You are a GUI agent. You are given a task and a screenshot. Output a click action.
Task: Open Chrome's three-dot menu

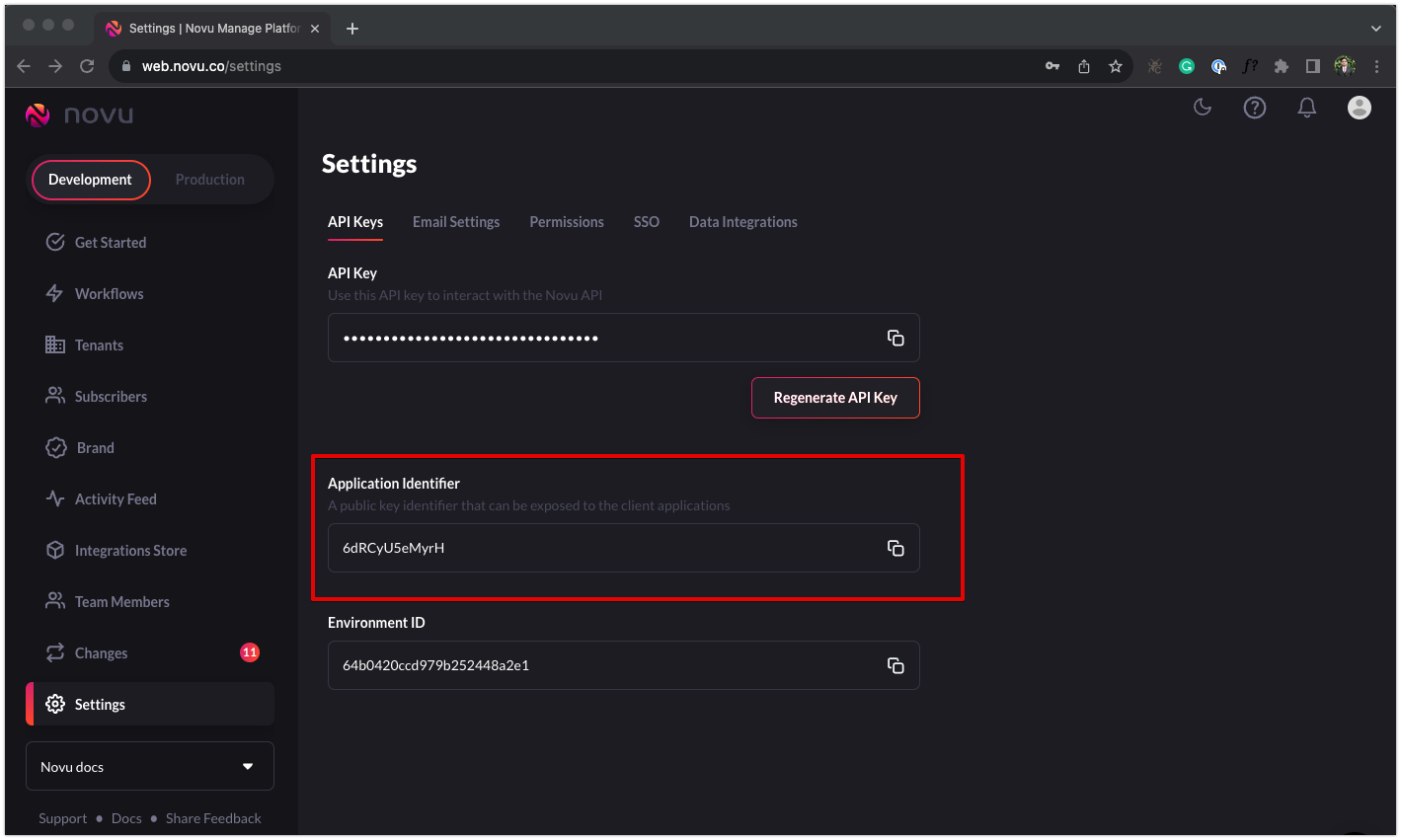pyautogui.click(x=1377, y=66)
